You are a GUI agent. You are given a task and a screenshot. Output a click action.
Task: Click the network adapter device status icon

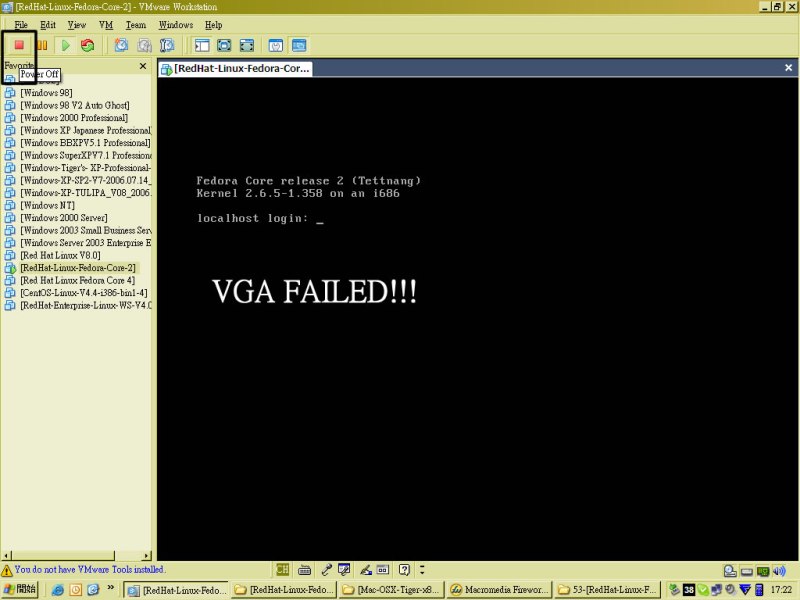[763, 571]
